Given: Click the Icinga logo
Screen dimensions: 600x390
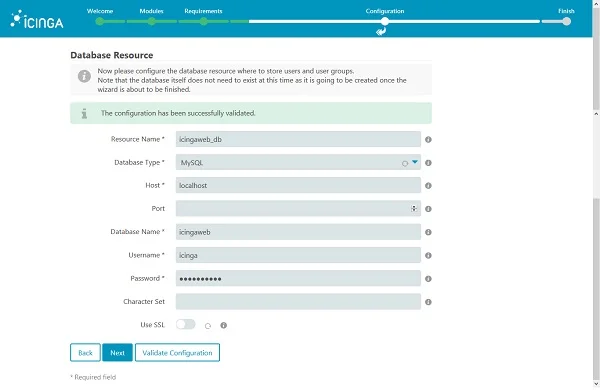Looking at the screenshot, I should click(x=37, y=20).
